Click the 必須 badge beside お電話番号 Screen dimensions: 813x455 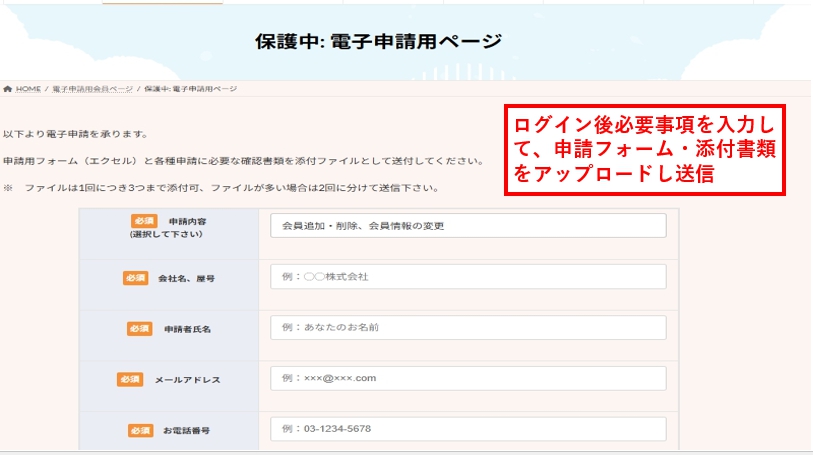tap(140, 430)
